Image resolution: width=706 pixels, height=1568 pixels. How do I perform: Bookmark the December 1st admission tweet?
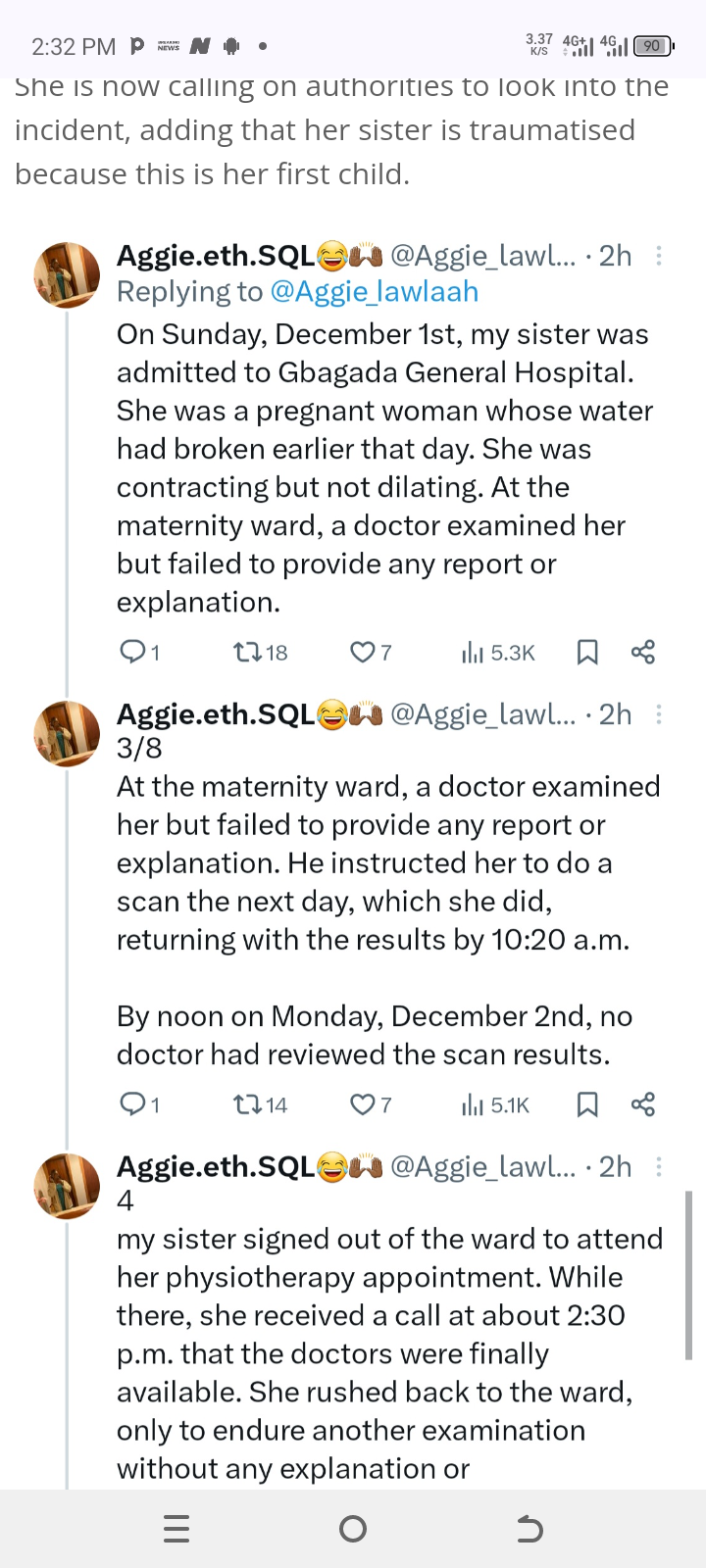pos(587,653)
